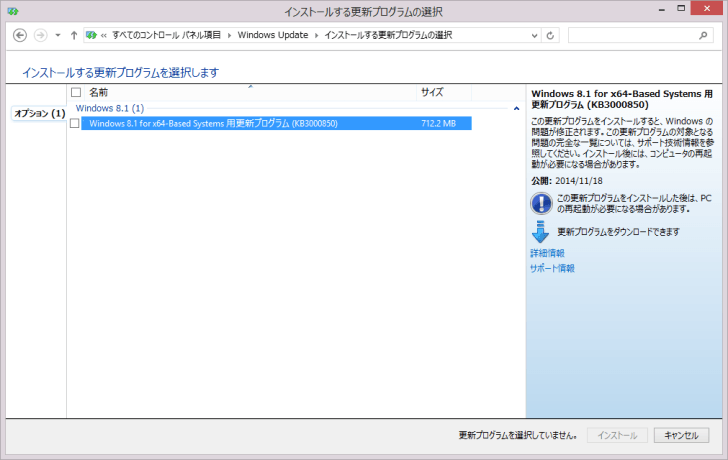
Task: Click the forward navigation arrow
Action: [40, 35]
